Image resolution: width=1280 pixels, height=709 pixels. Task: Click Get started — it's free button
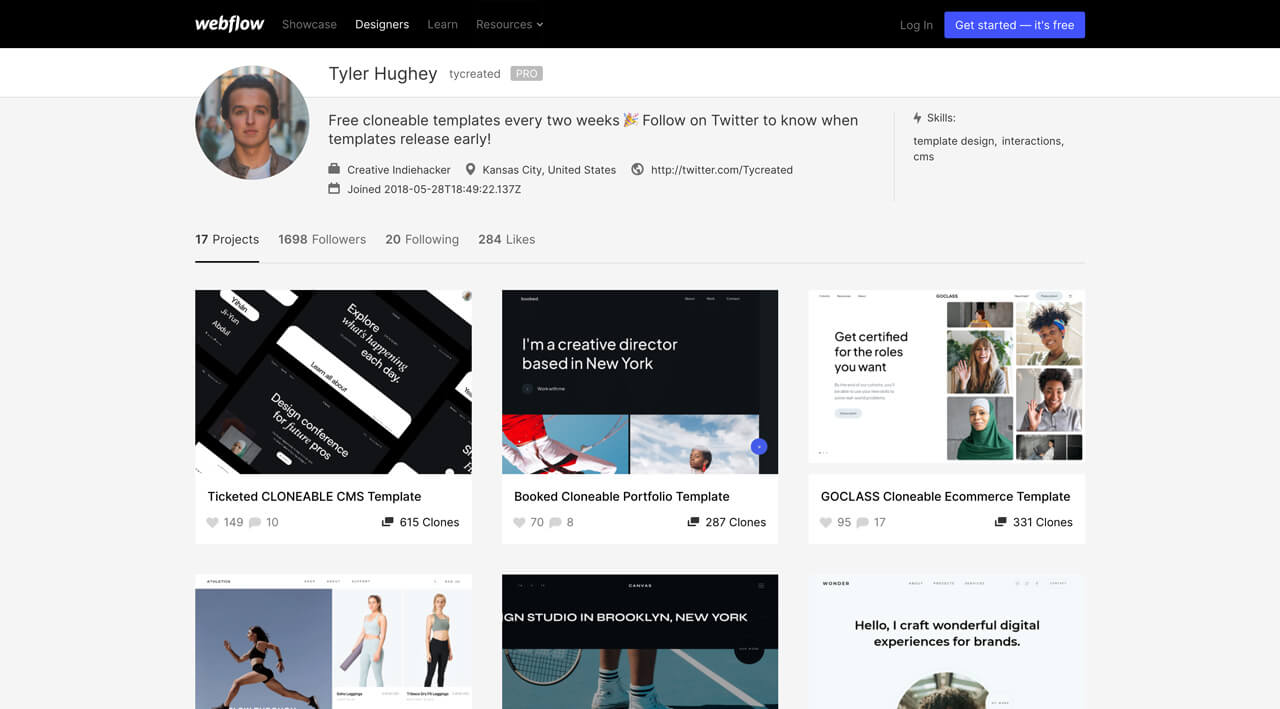pos(1014,25)
